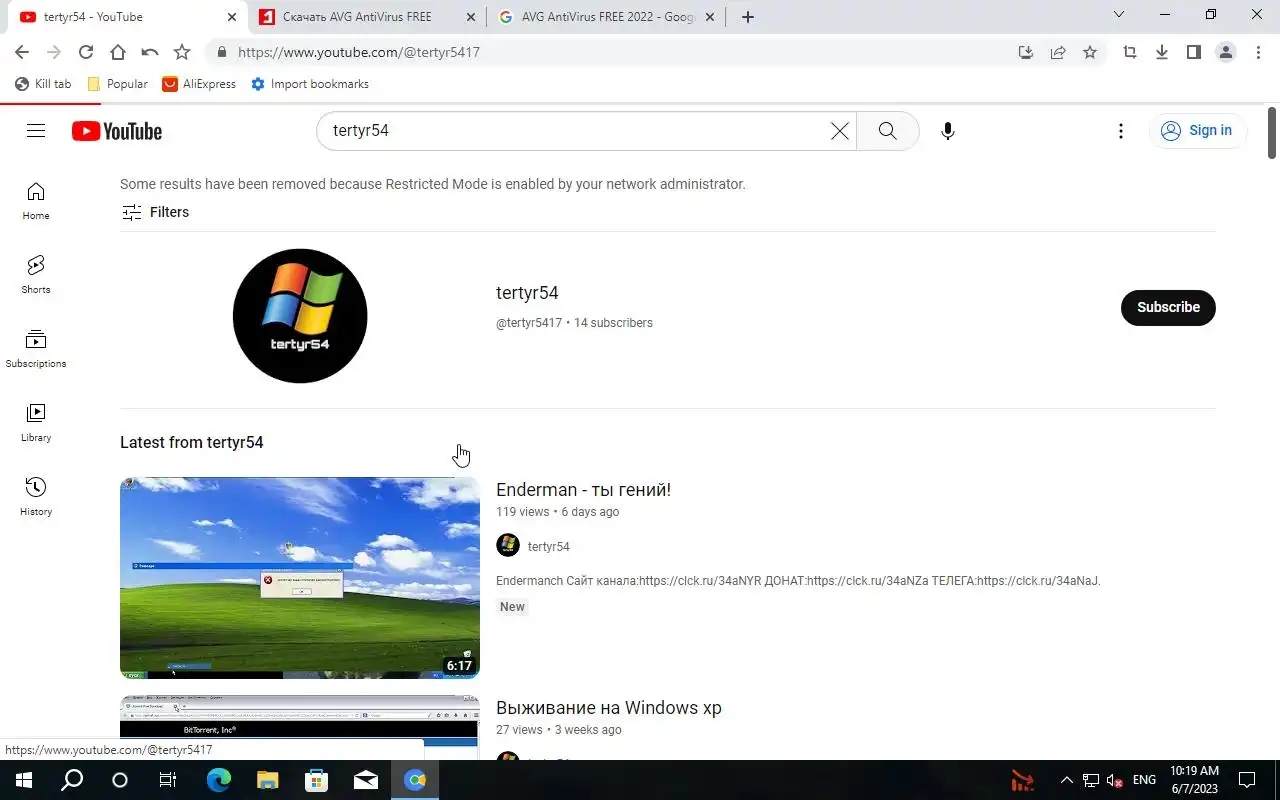Toggle the browser side panel
1280x800 pixels.
click(x=1194, y=52)
